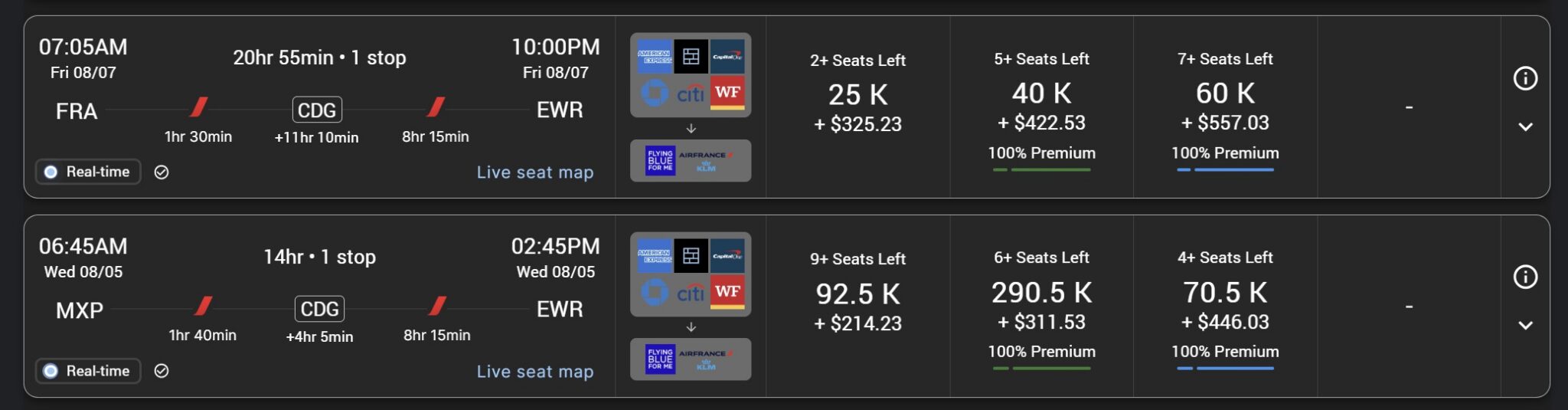
Task: Click the CDG layover badge on FRA flight
Action: 317,110
